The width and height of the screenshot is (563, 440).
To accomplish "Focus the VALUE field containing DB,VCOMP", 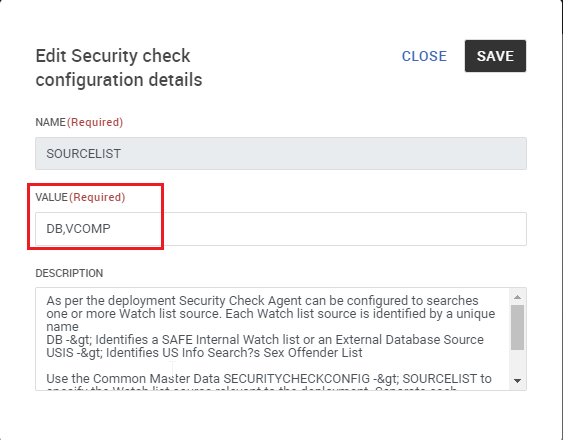I will tap(281, 229).
